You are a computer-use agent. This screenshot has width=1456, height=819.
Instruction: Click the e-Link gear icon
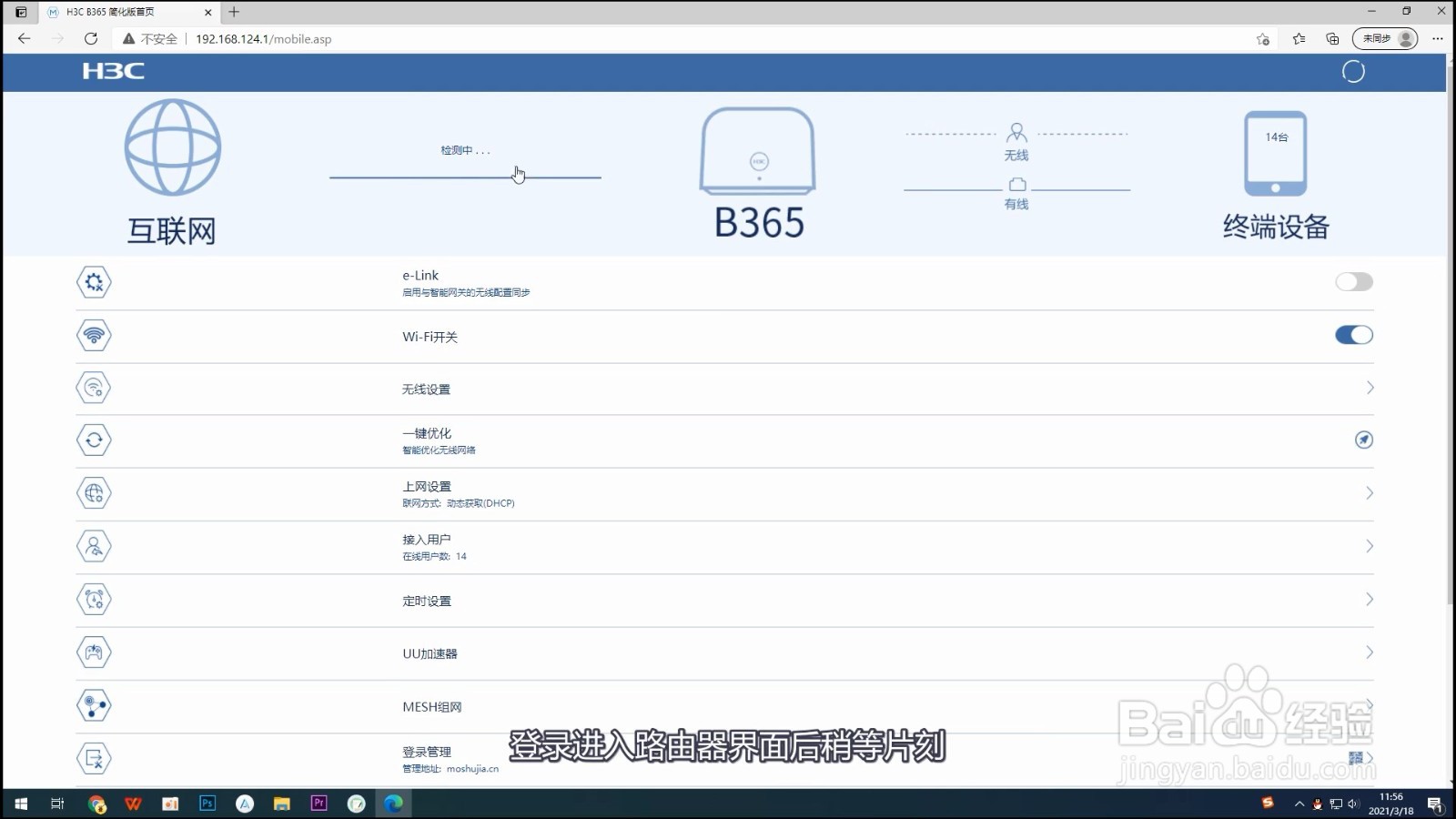[94, 282]
